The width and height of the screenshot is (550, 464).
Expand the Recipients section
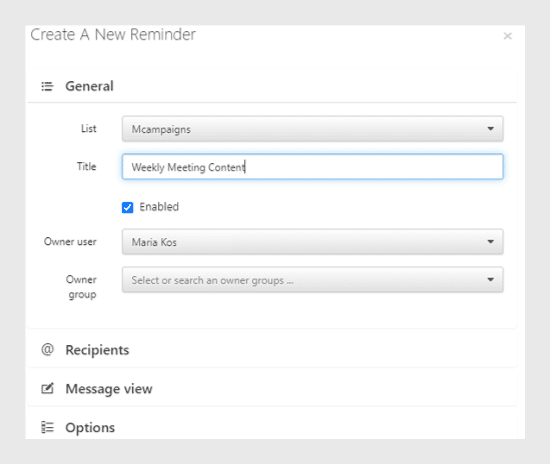click(272, 350)
